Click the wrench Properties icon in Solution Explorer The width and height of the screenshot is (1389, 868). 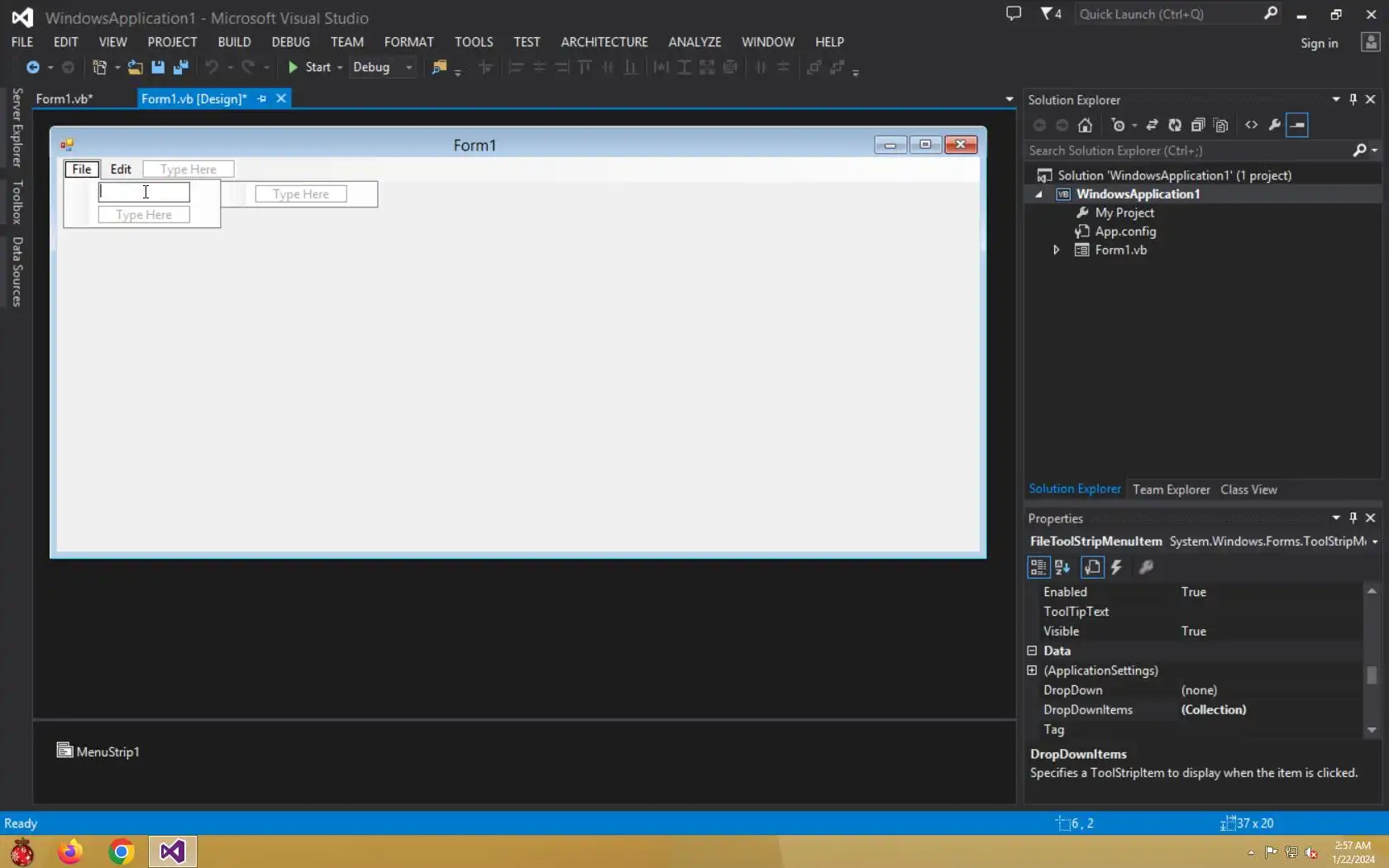[1275, 125]
